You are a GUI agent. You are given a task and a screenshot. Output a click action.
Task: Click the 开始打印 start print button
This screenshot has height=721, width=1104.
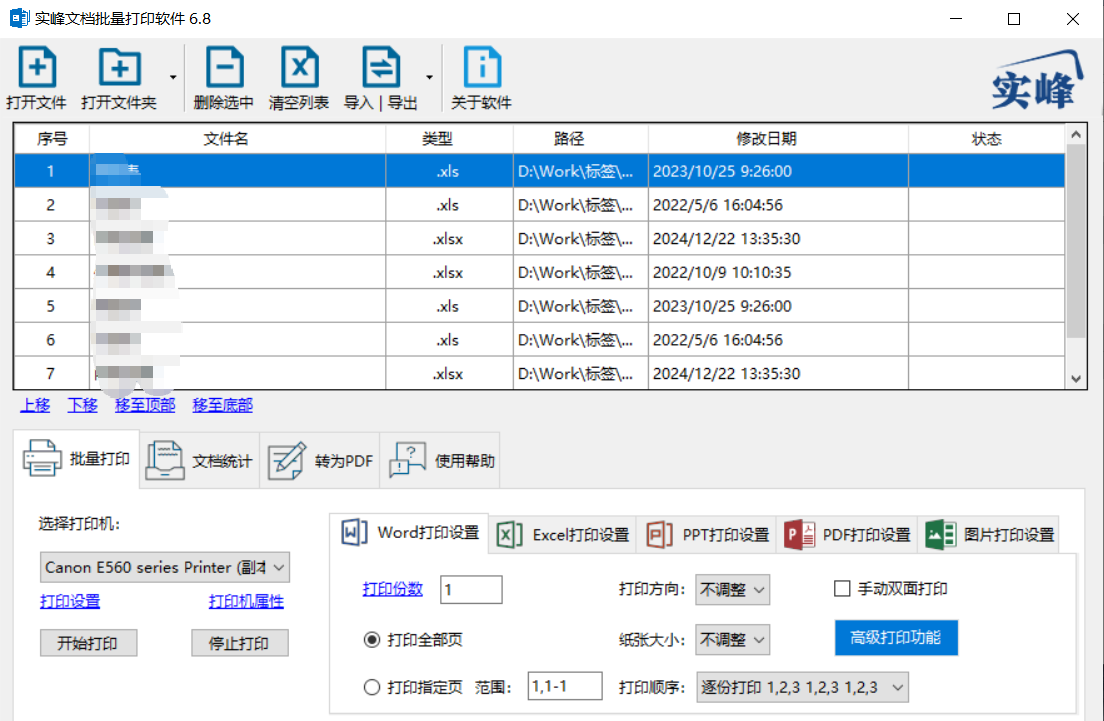89,643
